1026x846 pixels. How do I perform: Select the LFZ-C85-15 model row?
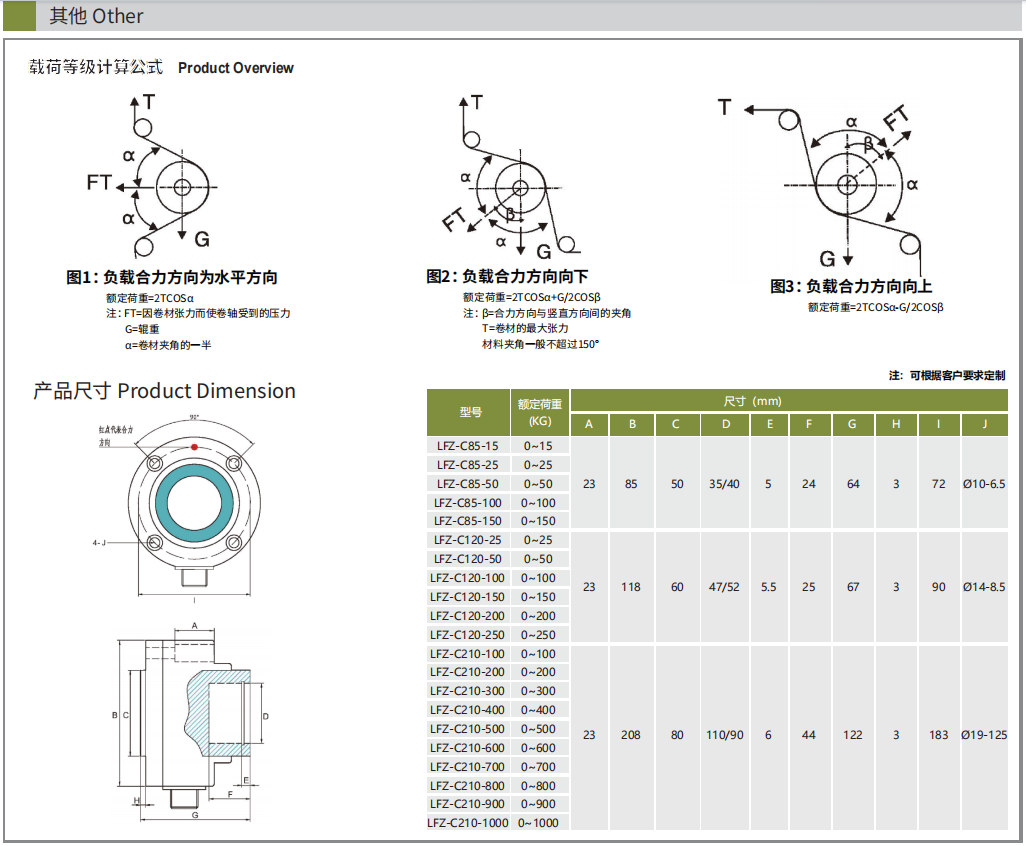click(x=467, y=446)
